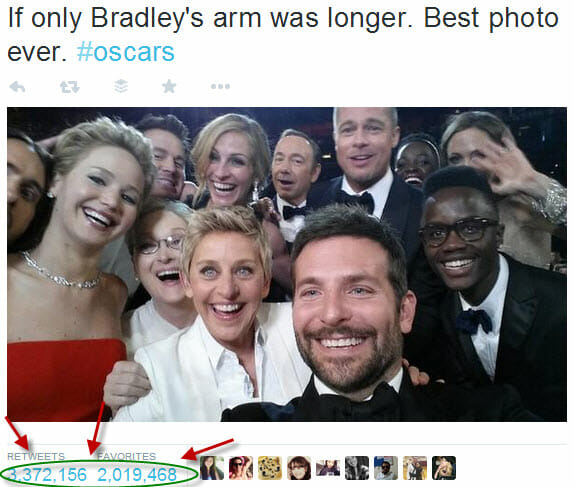Click the last dark avatar with blonde hair
Viewport: 574px width, 487px height.
444,468
